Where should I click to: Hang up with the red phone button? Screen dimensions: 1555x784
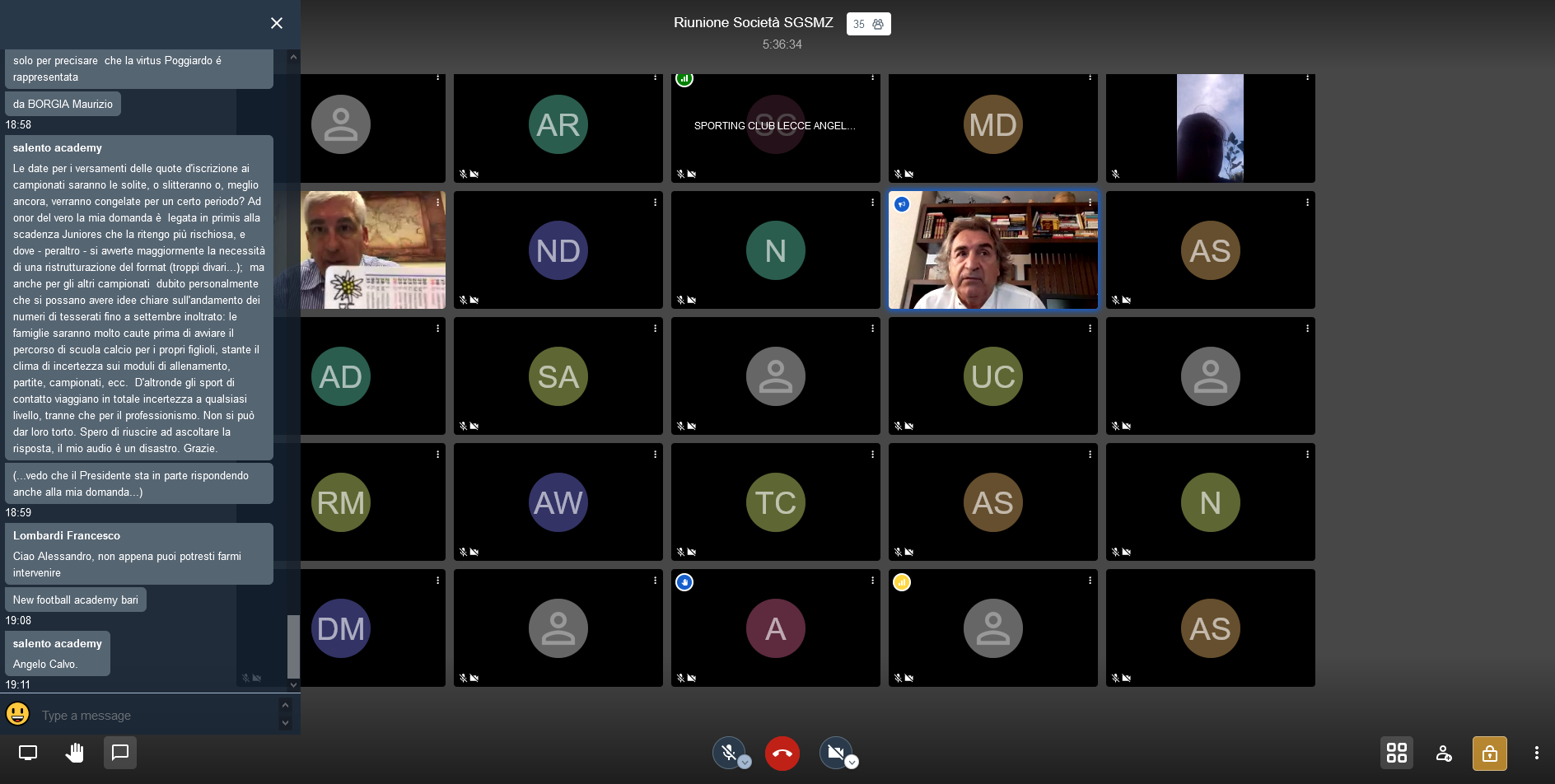(782, 753)
